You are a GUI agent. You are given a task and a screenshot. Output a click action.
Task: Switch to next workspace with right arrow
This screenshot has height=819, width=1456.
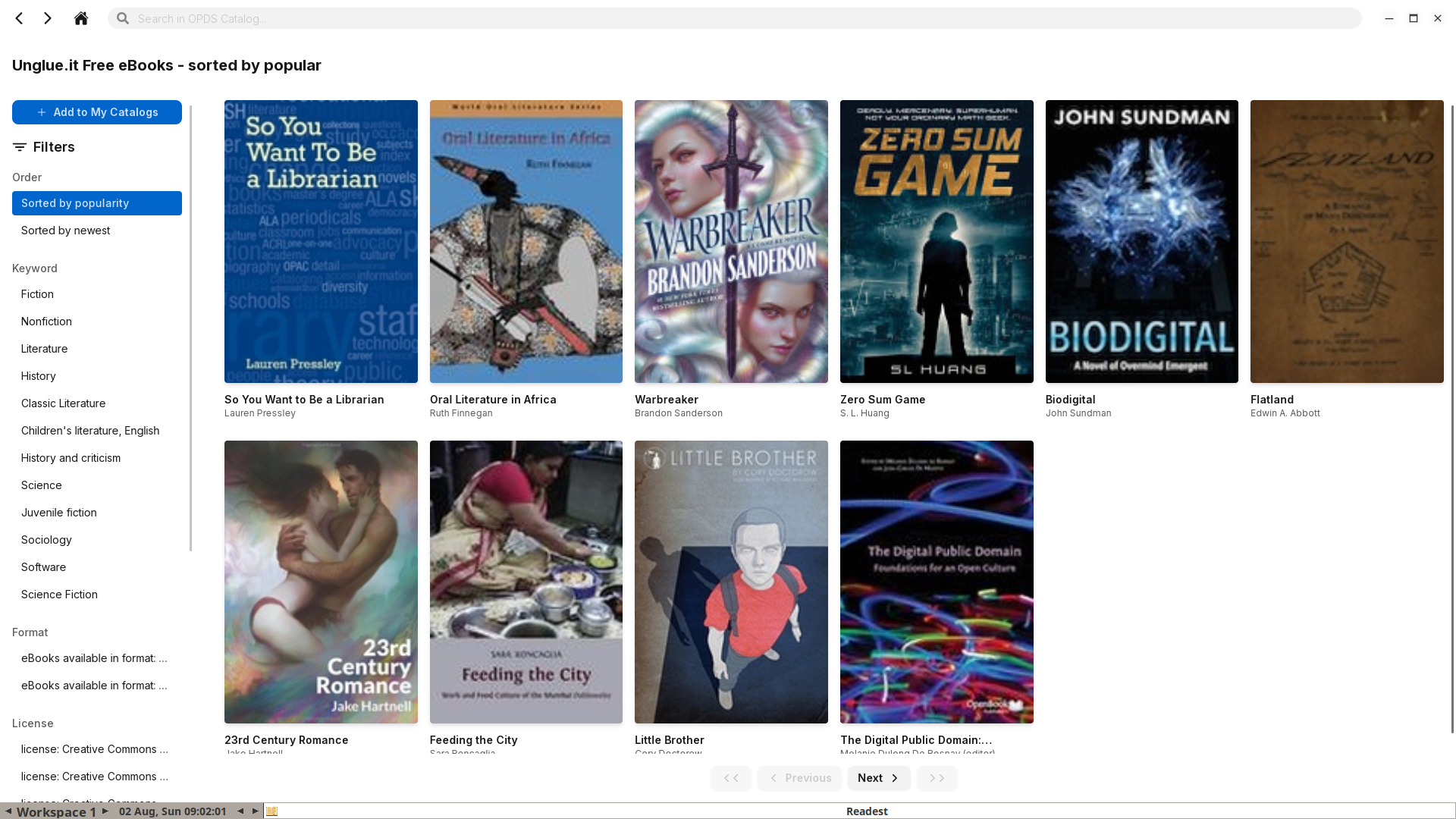(105, 811)
